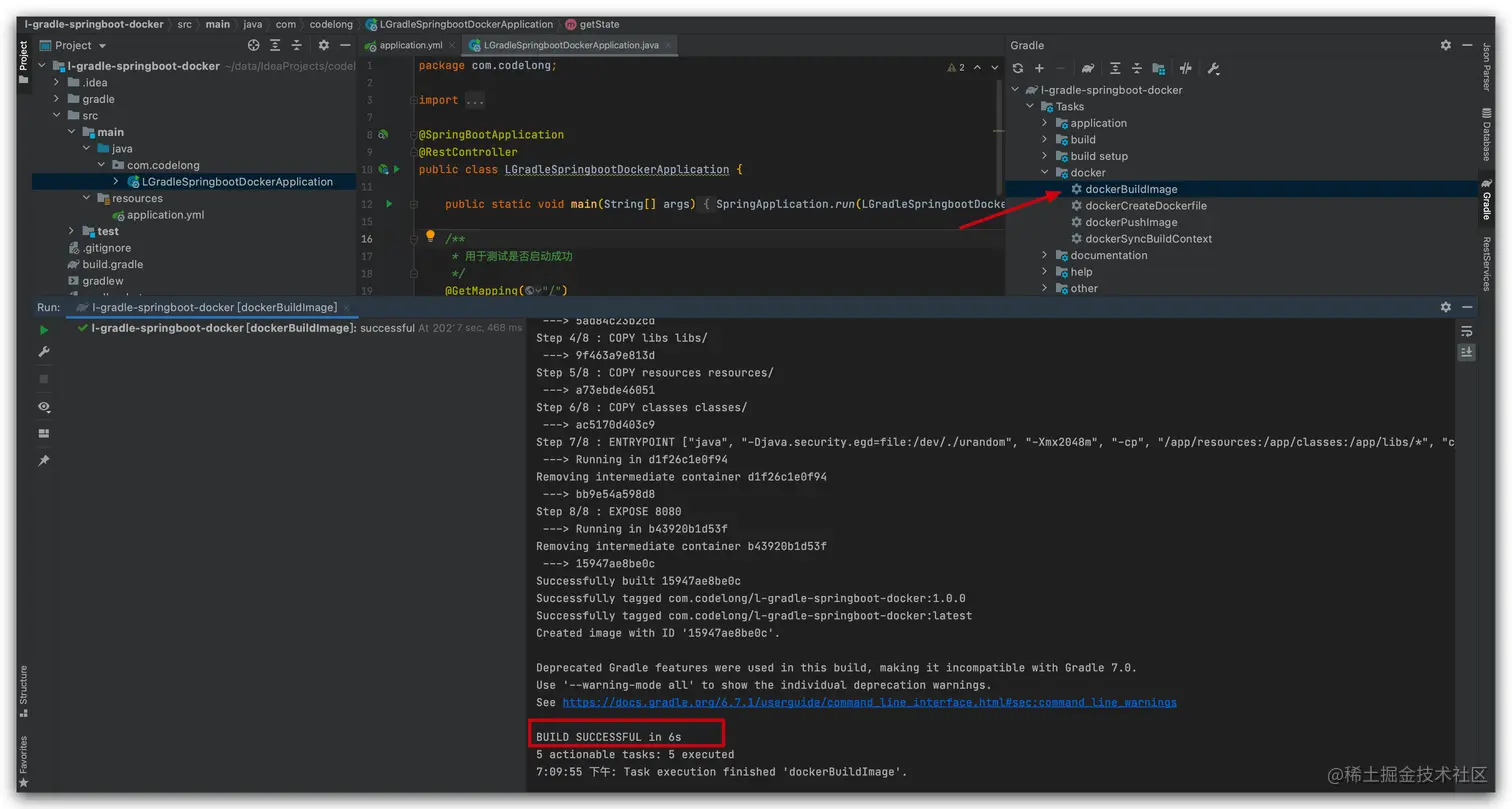Expand all nodes in the Gradle panel
Viewport: 1512px width, 809px height.
[1115, 69]
